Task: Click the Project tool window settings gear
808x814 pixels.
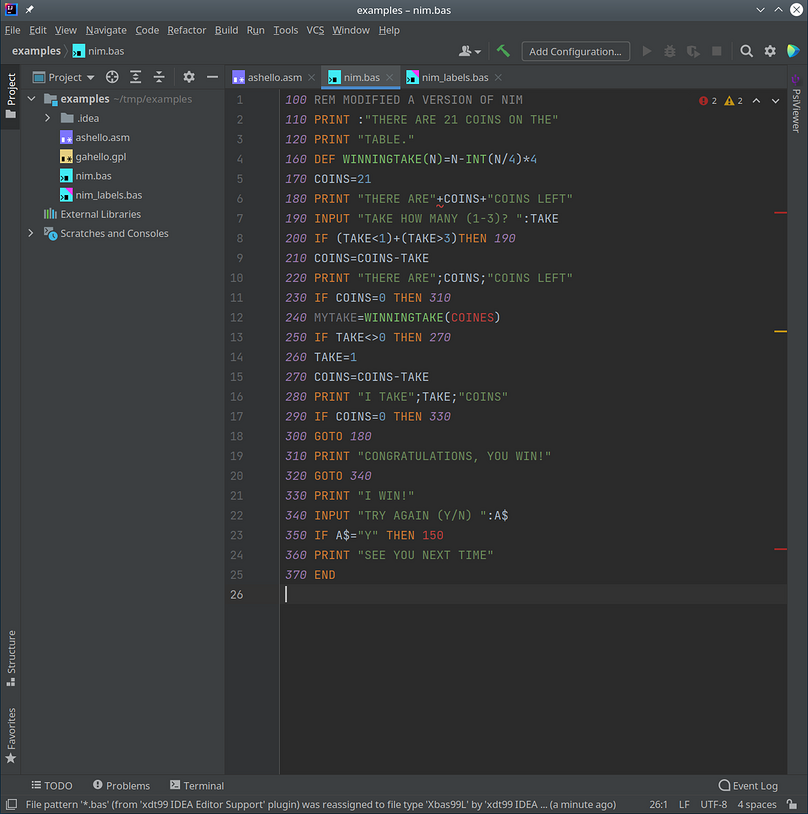Action: [x=187, y=77]
